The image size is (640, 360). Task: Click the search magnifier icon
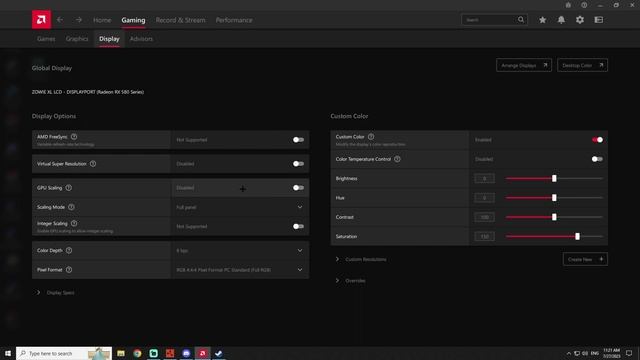[x=521, y=20]
